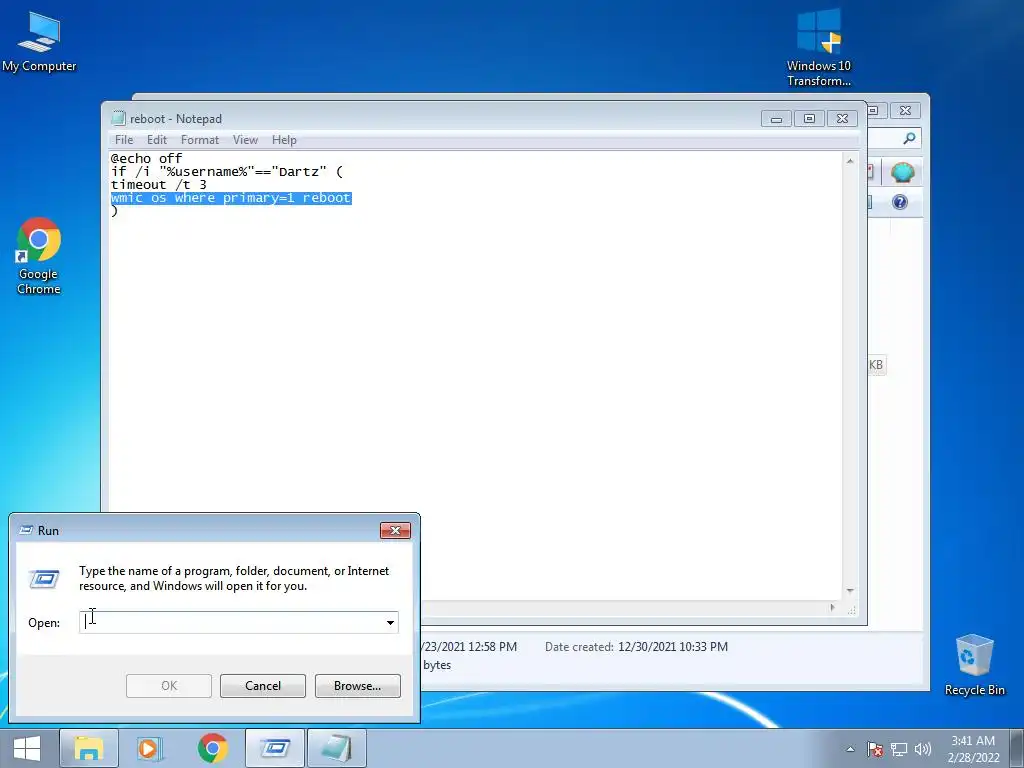Minimize the Notepad window
Screen dimensions: 1024x768
[x=776, y=119]
